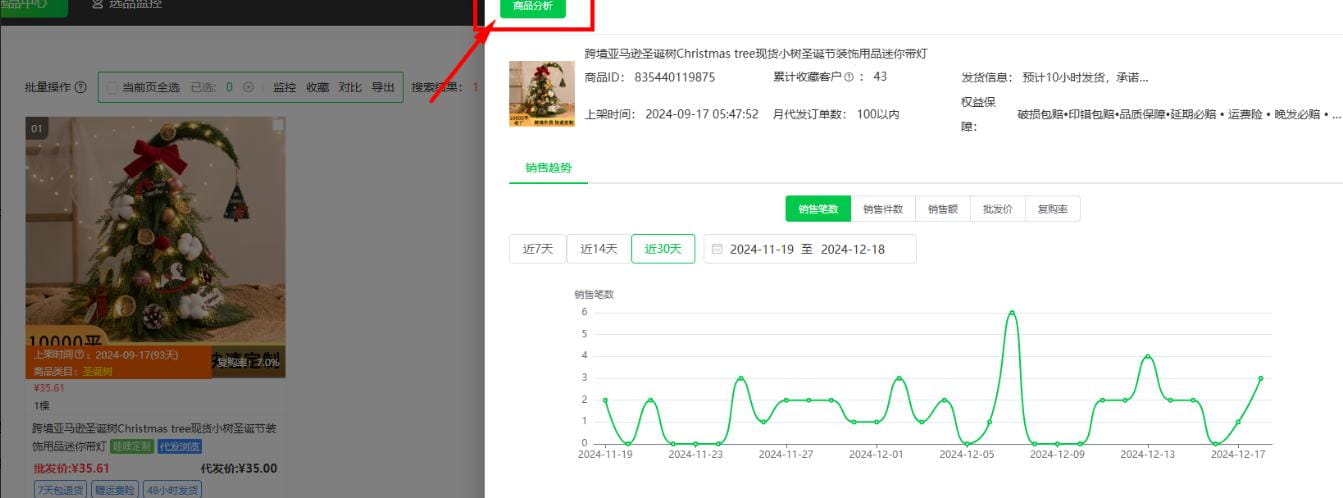The image size is (1343, 498).
Task: Click the clear-selection icon after 已选 count
Action: pos(249,87)
